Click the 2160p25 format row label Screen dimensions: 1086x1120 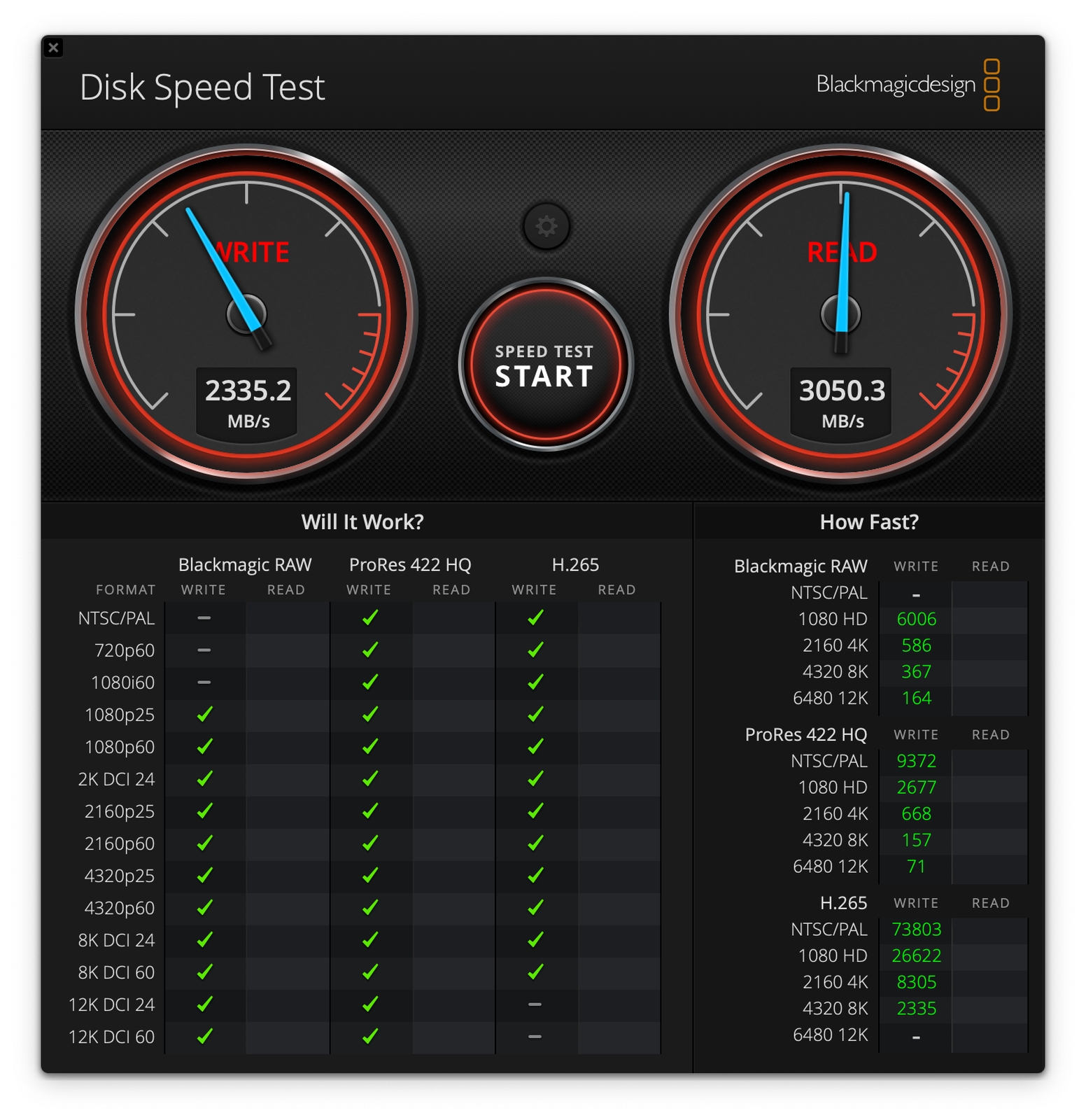tap(120, 811)
